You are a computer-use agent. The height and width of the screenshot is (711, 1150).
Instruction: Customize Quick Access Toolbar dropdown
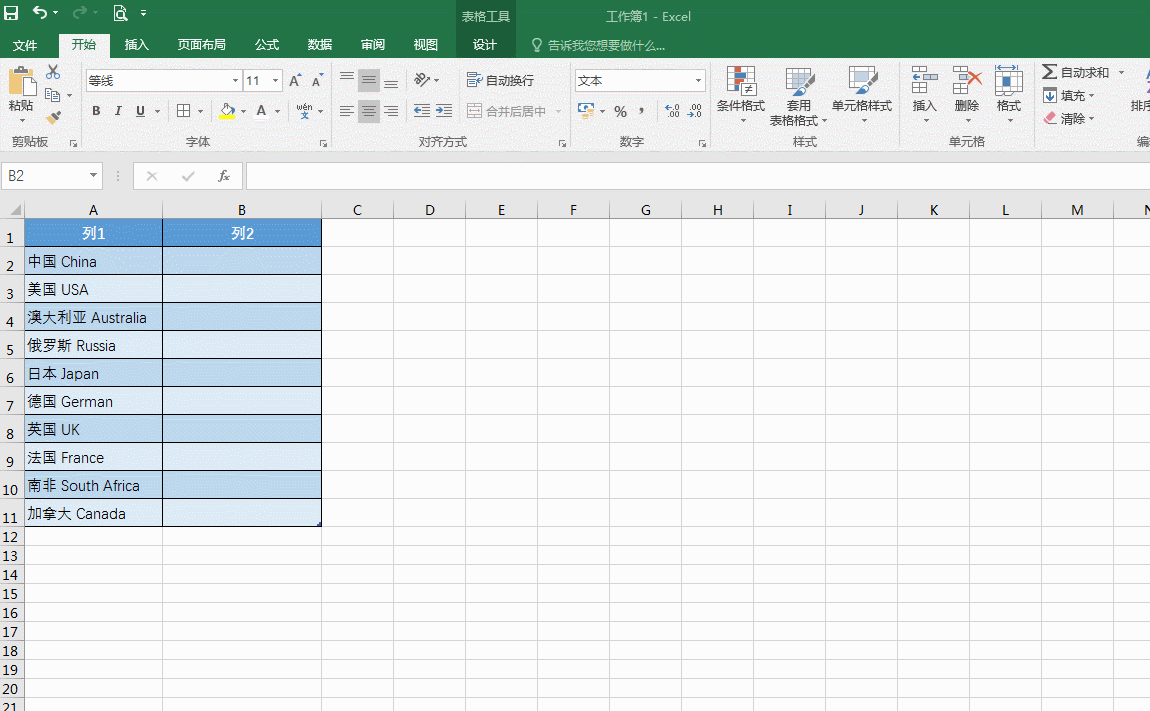click(x=143, y=13)
